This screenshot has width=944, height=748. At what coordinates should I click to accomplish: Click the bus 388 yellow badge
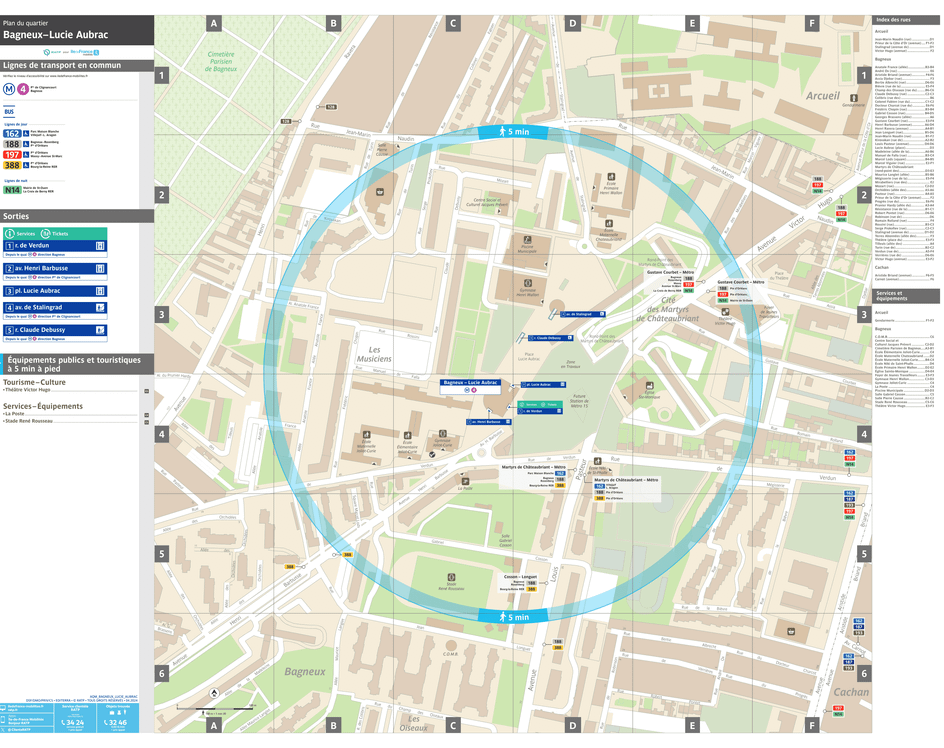[x=11, y=165]
